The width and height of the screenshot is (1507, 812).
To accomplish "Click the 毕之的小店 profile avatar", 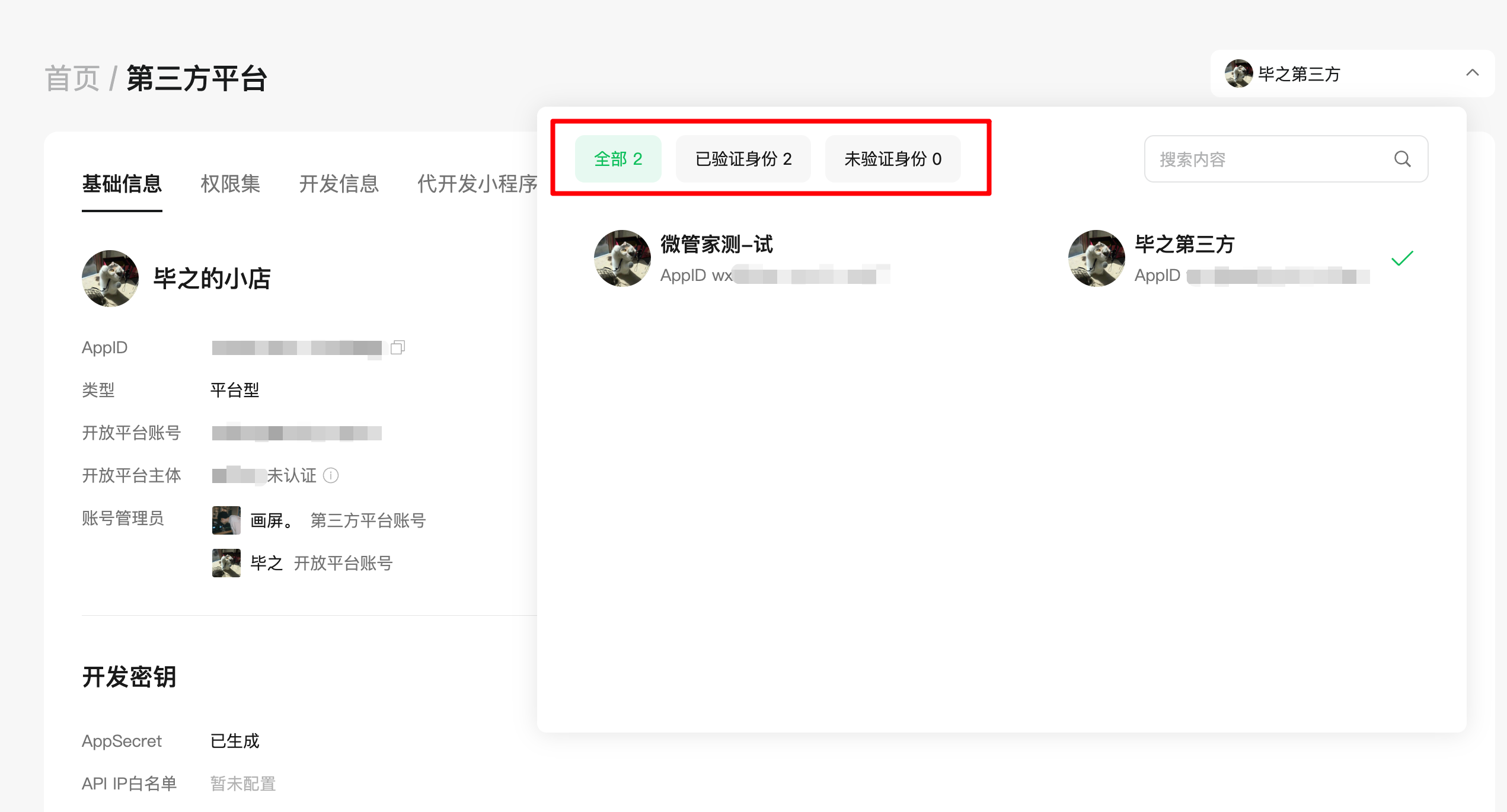I will 110,279.
